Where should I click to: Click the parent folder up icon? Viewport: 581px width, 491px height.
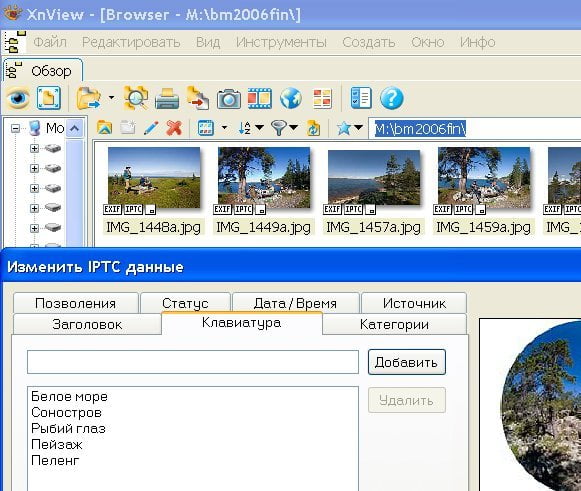coord(104,128)
